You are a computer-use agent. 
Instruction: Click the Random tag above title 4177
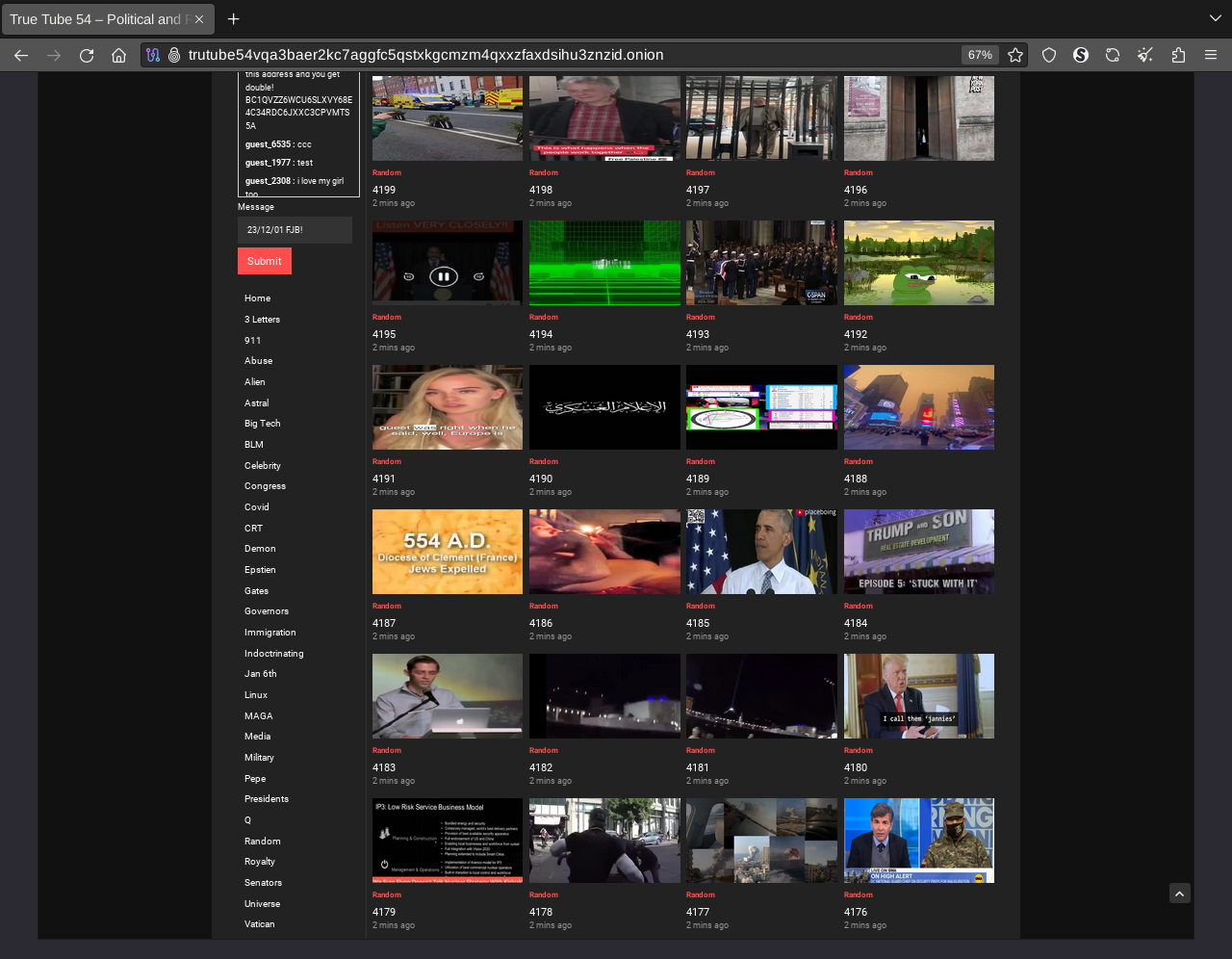701,894
